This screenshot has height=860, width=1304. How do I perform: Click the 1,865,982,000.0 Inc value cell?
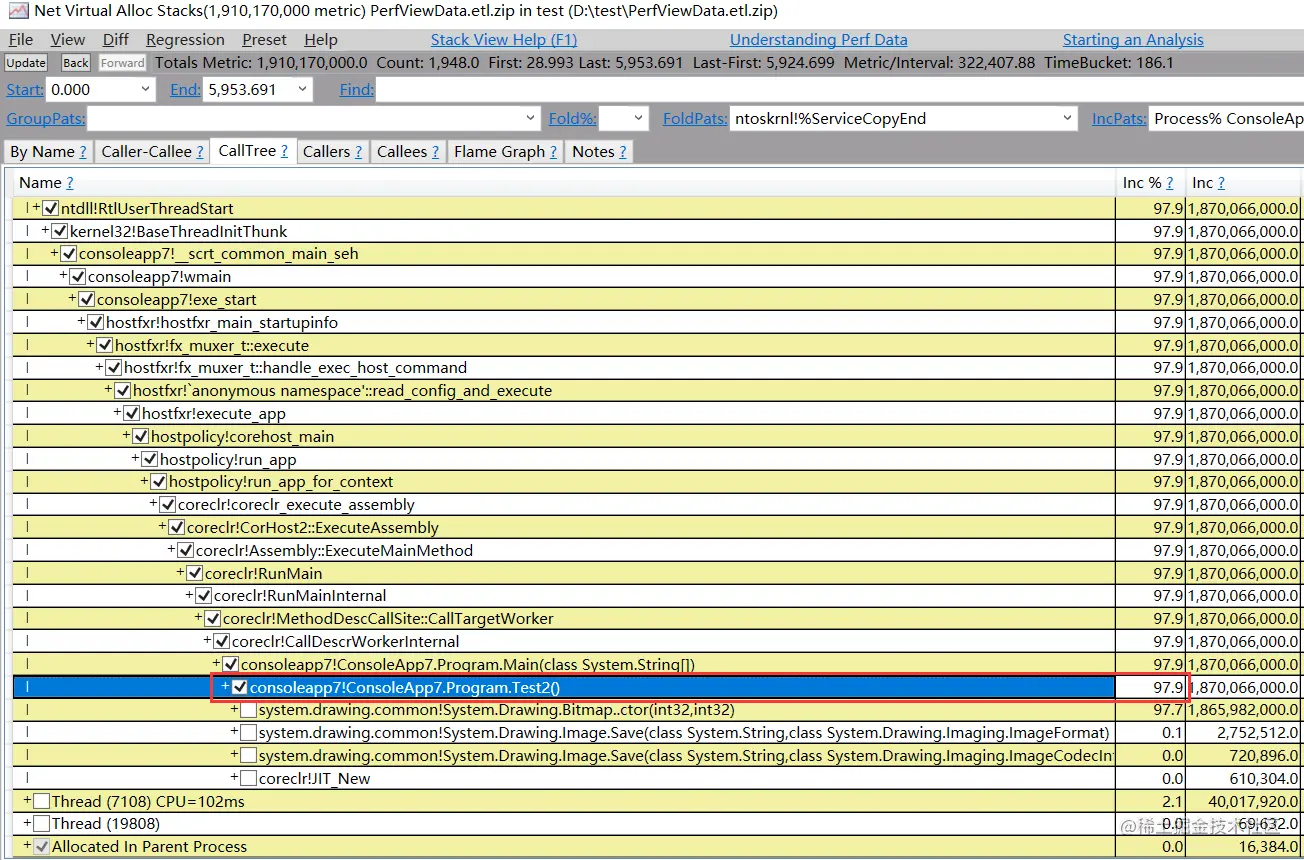click(1244, 710)
